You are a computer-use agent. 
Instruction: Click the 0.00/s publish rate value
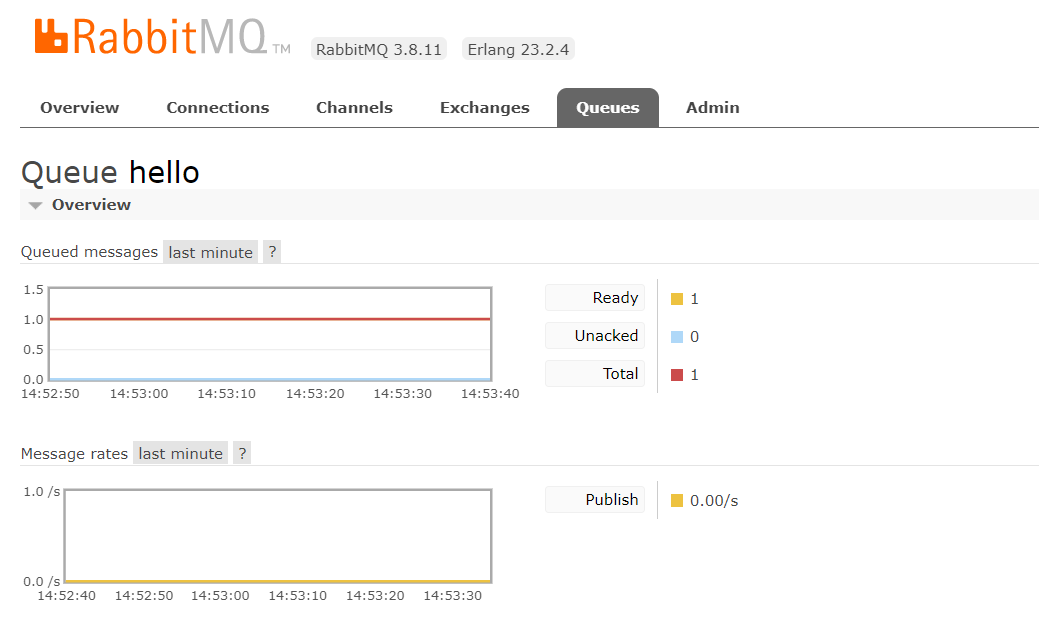[714, 501]
